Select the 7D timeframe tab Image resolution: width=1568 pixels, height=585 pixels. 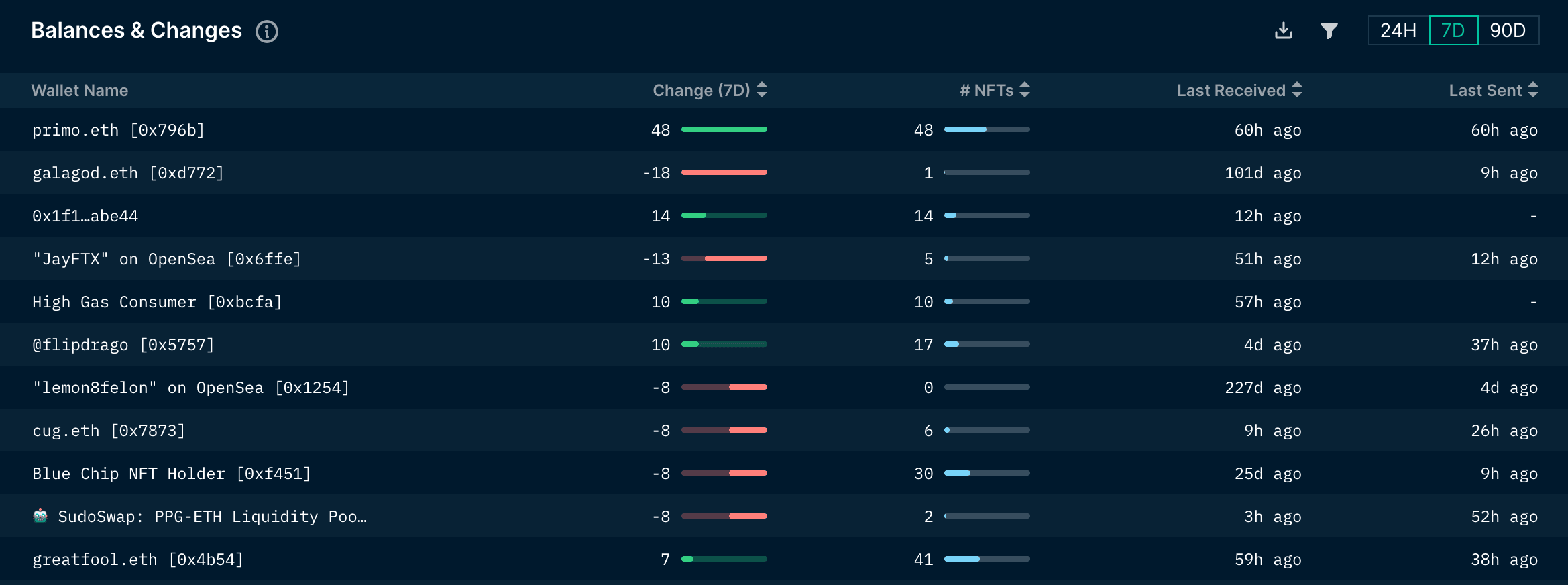tap(1453, 31)
